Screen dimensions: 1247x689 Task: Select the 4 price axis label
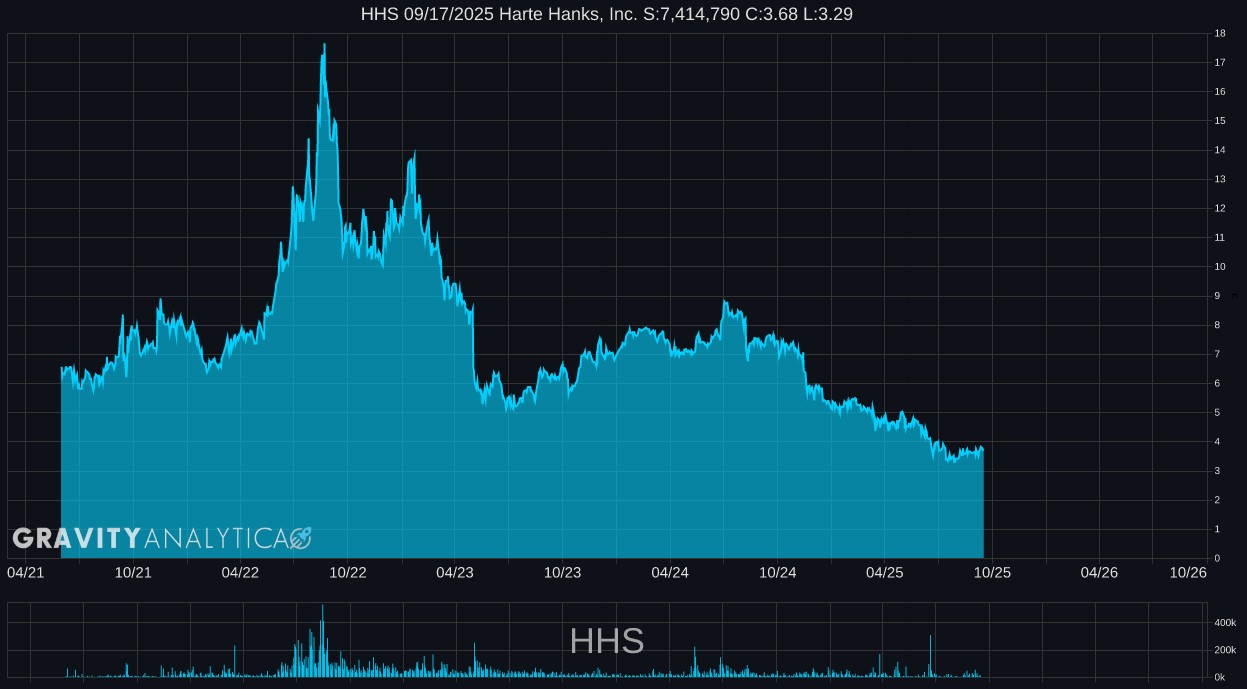pyautogui.click(x=1217, y=441)
